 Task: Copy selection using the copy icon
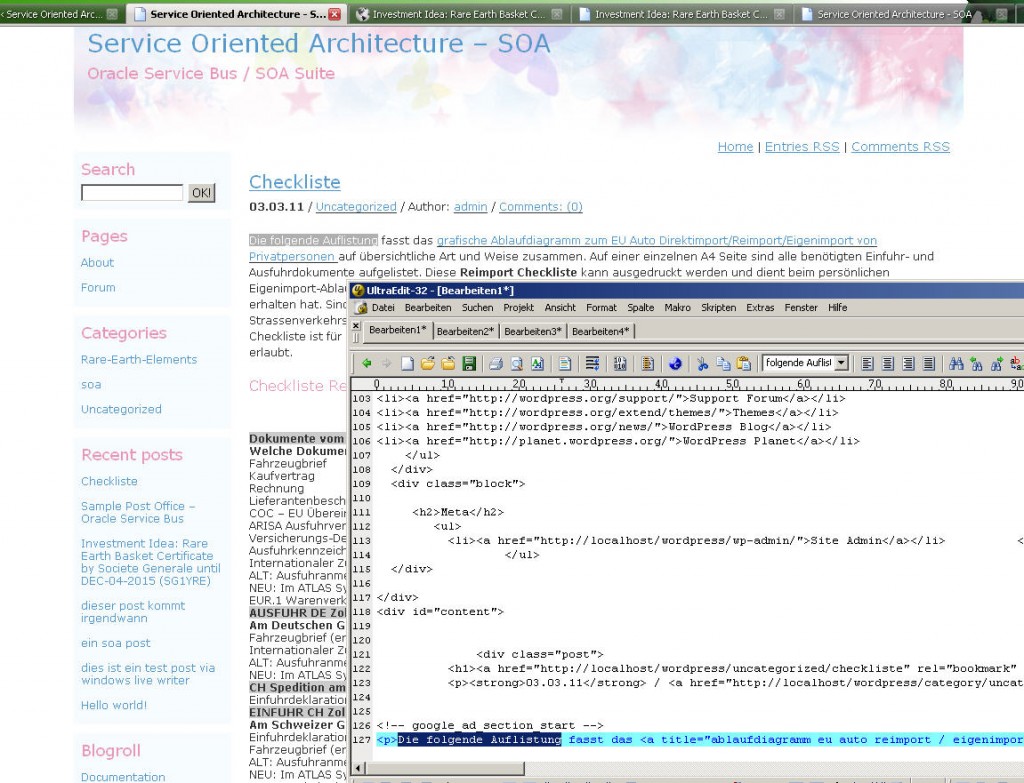click(x=723, y=363)
